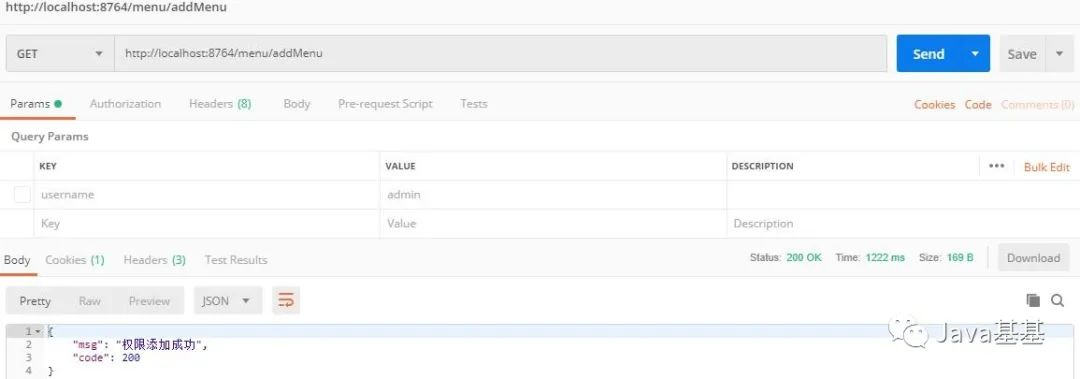Click the Download response button

click(1033, 258)
